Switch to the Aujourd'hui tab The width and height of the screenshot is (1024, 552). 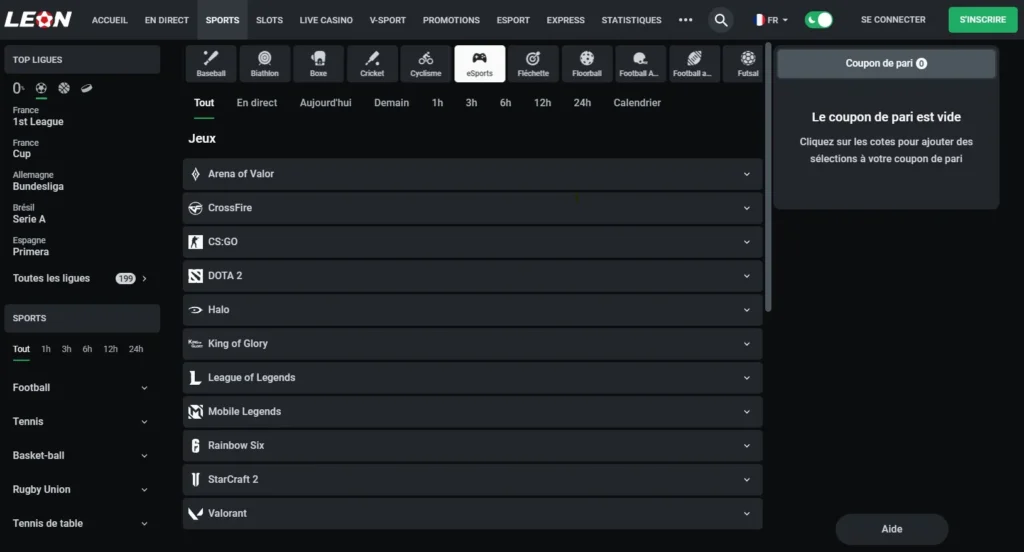[x=325, y=103]
